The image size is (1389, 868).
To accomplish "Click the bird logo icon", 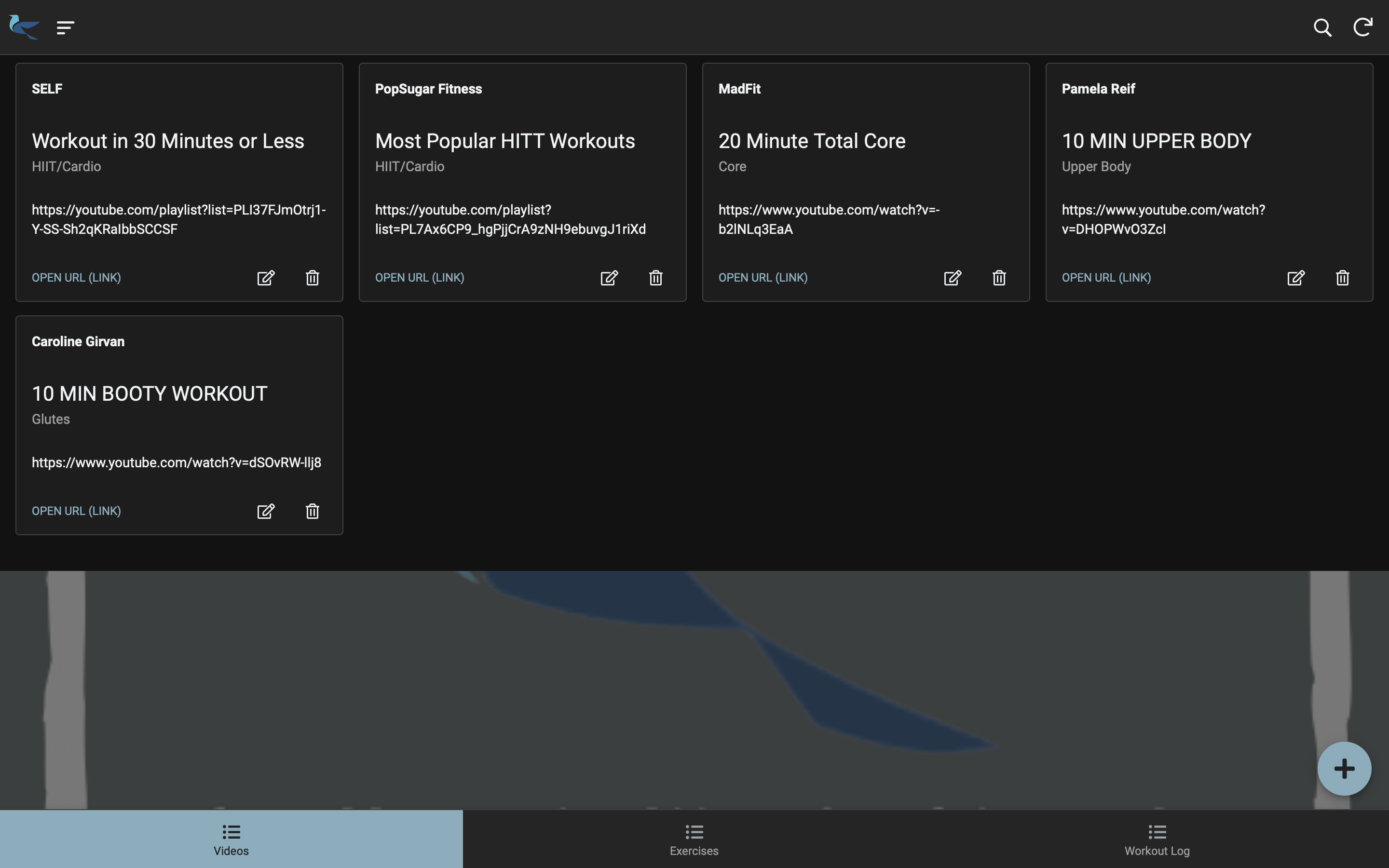I will pos(24,27).
